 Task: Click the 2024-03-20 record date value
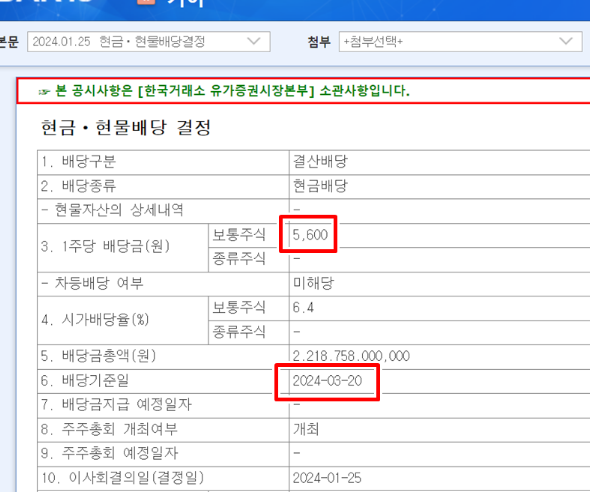click(x=327, y=381)
